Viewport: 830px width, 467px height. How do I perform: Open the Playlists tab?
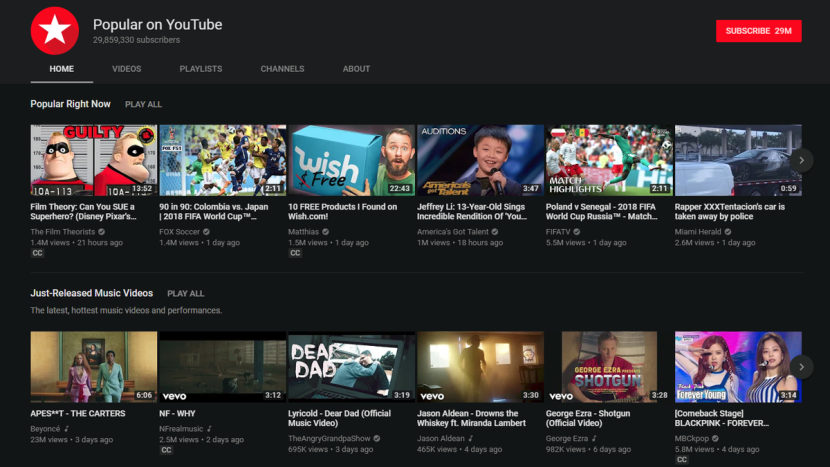(x=201, y=69)
